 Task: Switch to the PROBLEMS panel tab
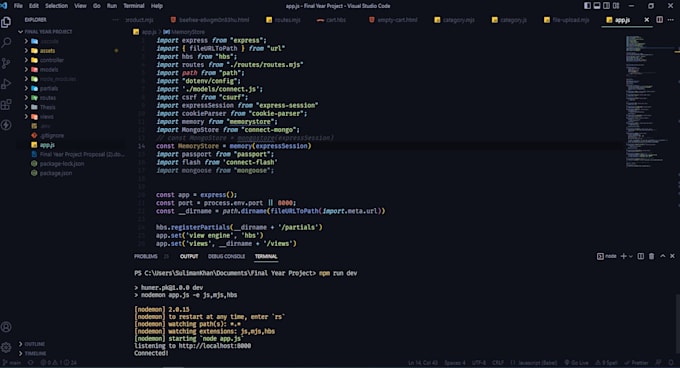coord(146,257)
